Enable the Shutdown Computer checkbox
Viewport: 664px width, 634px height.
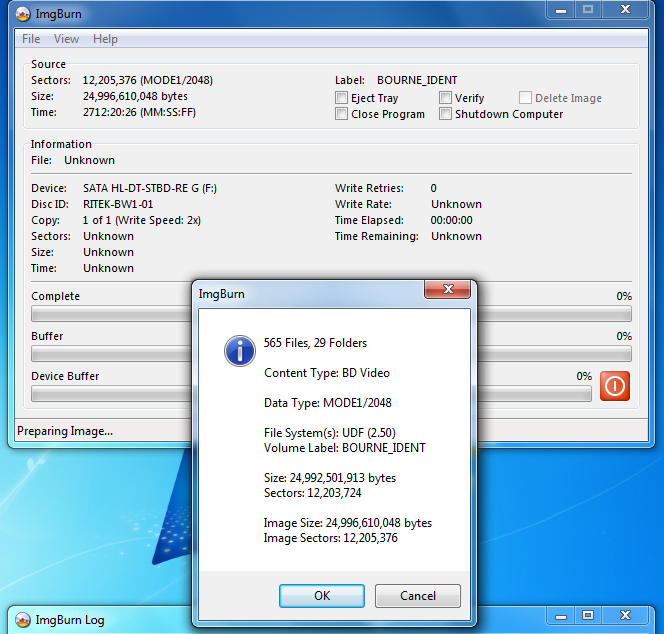pos(445,114)
